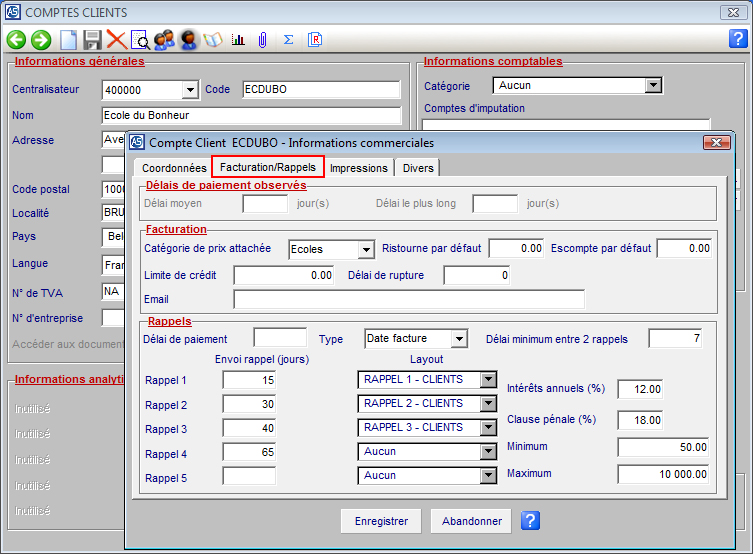Image resolution: width=753 pixels, height=554 pixels.
Task: Click the Enregistrer button
Action: (x=381, y=521)
